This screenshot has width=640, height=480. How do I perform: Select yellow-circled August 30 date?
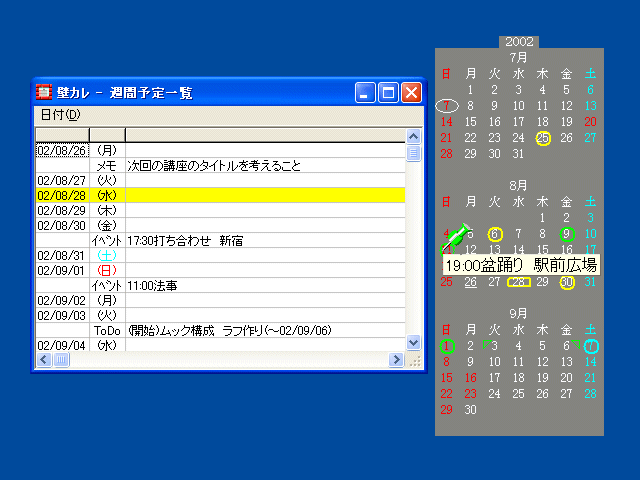click(x=567, y=282)
